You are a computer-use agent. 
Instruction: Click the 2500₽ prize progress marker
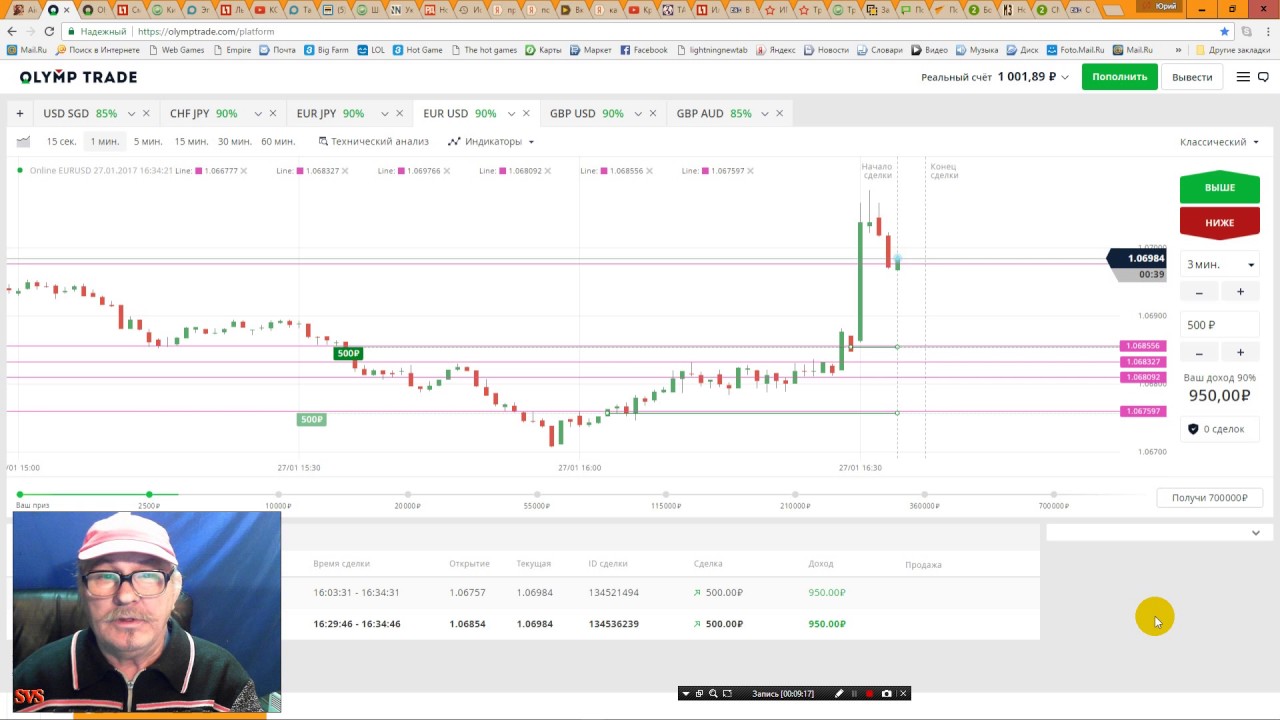click(x=149, y=494)
